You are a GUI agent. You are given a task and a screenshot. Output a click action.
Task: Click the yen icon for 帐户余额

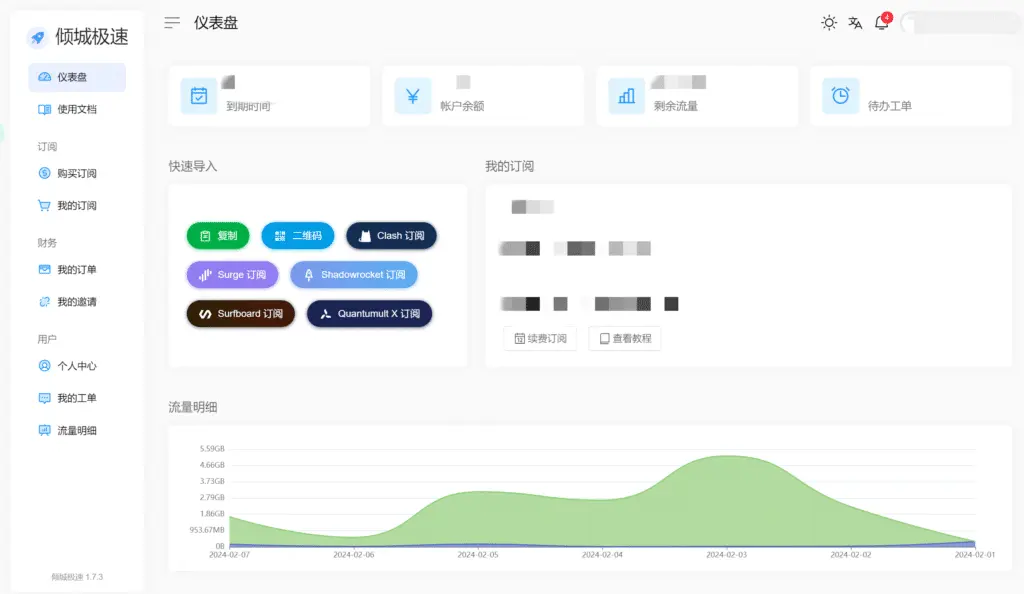tap(413, 96)
